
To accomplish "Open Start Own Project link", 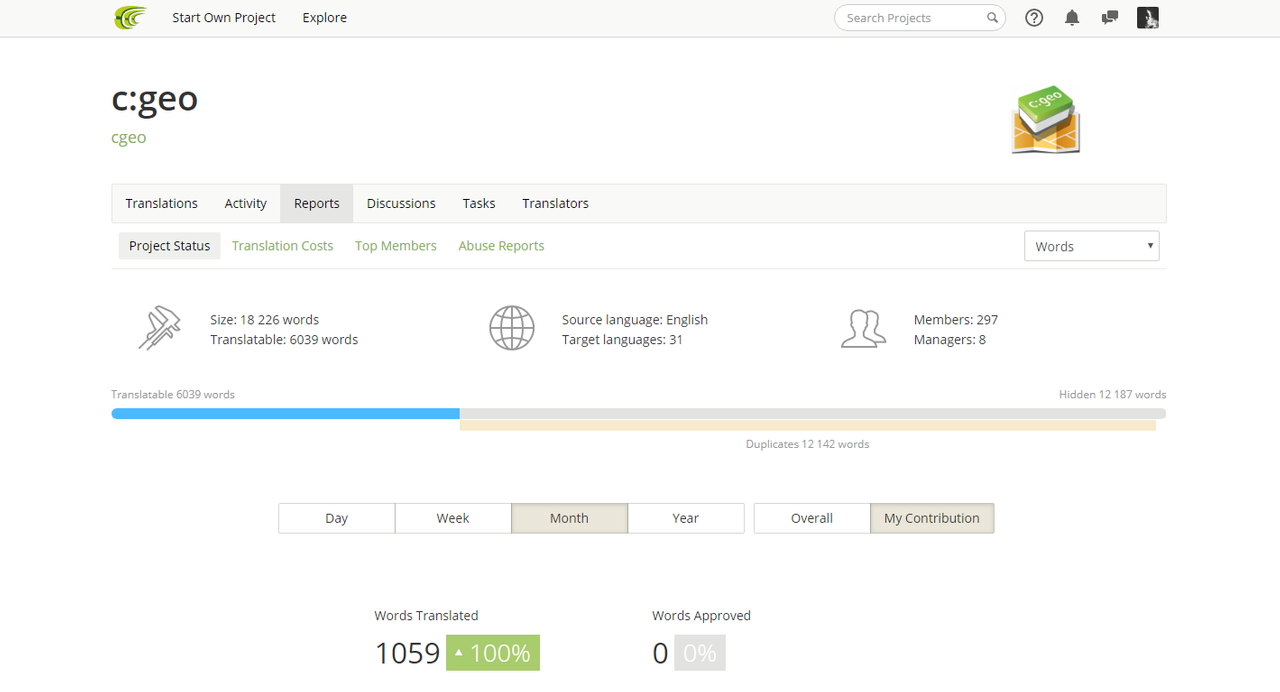I will (224, 18).
